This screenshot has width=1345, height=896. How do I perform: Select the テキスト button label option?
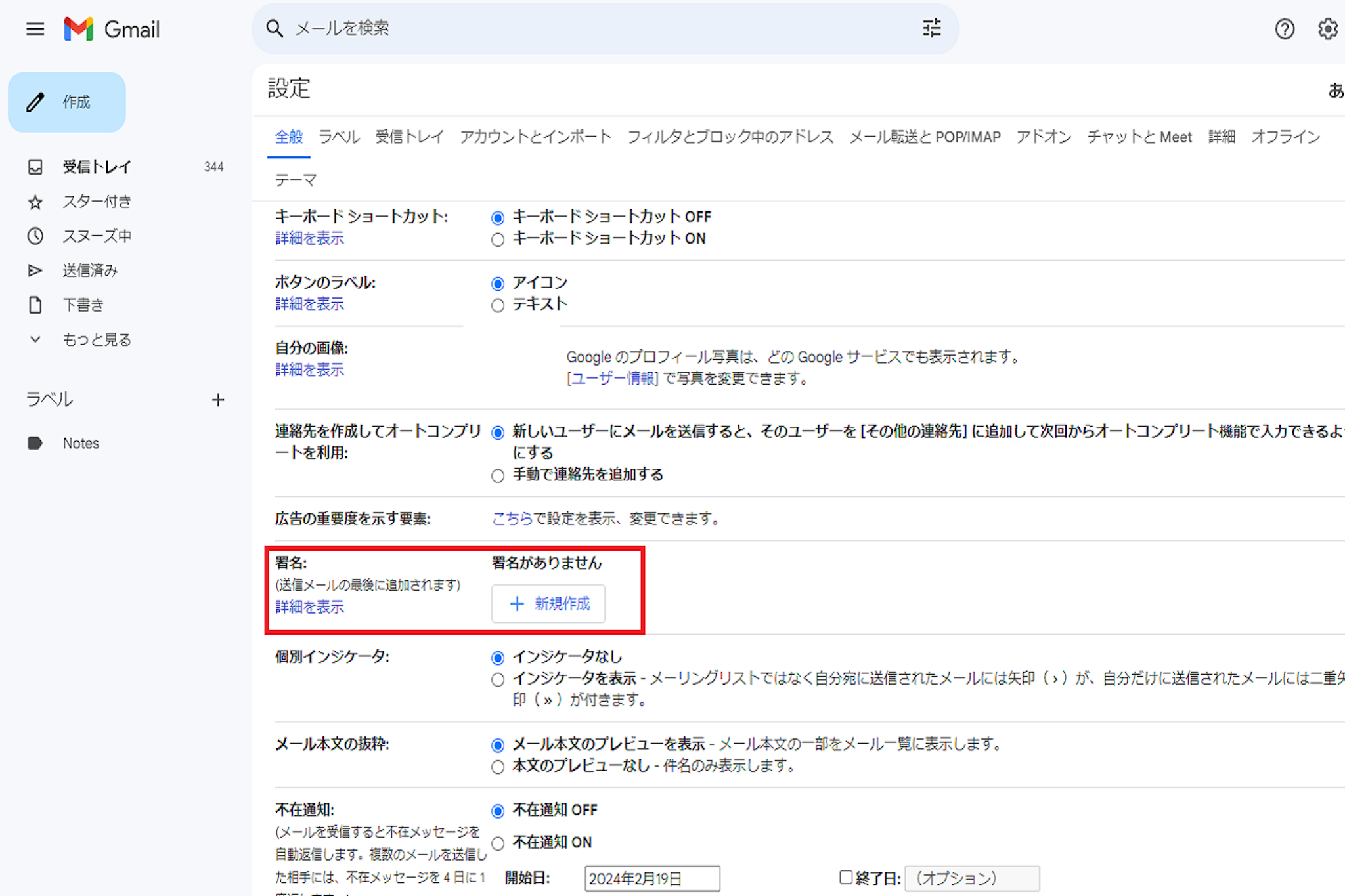(498, 305)
